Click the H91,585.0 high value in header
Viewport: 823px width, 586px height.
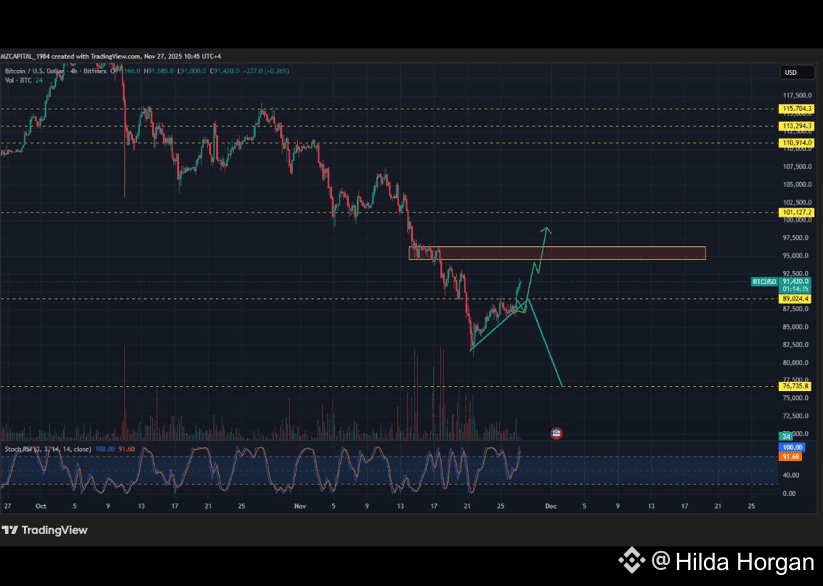159,71
